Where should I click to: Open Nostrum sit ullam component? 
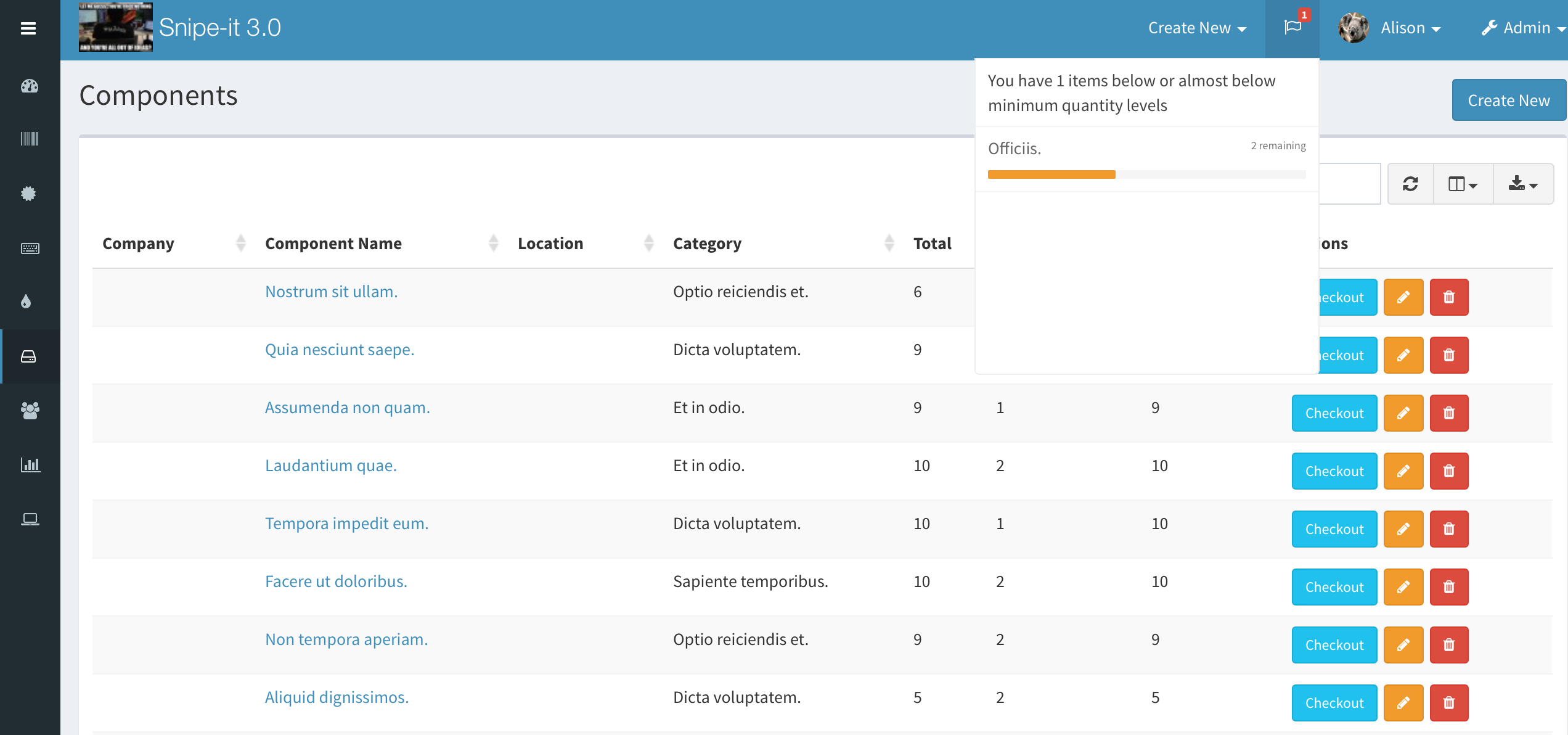(331, 292)
